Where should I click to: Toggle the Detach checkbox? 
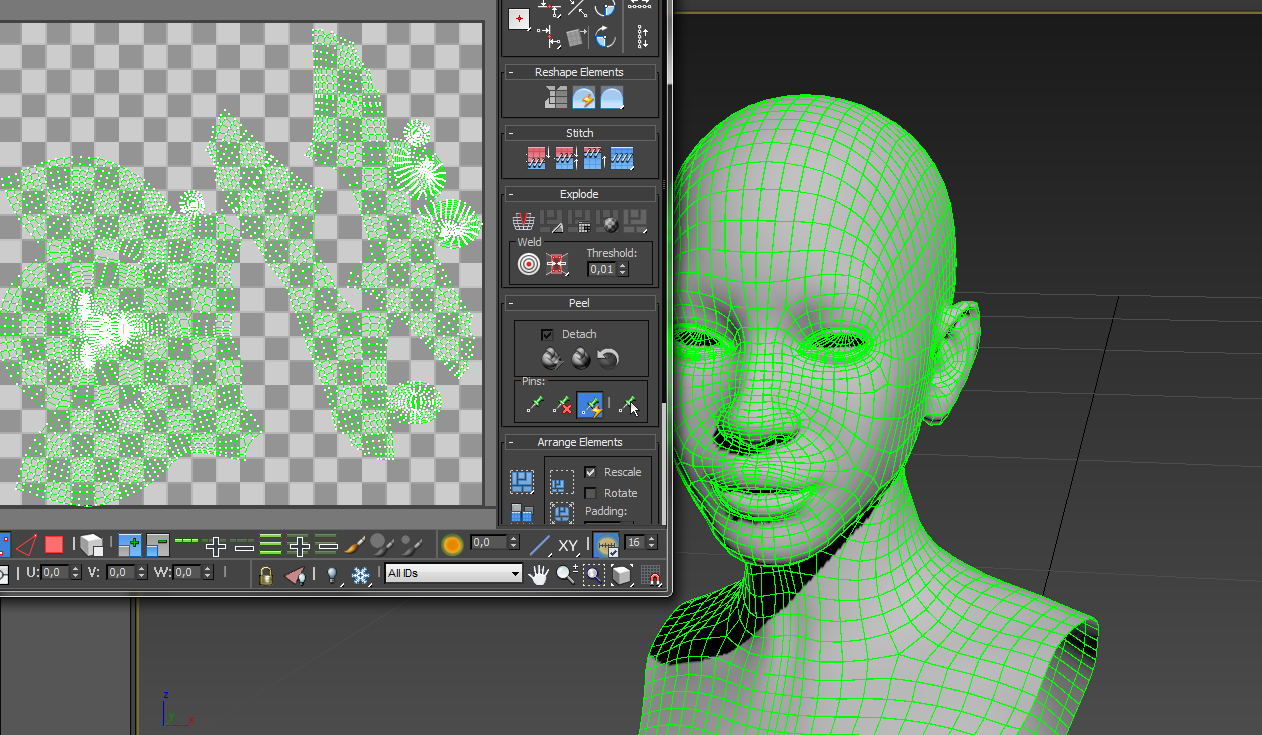pyautogui.click(x=547, y=334)
